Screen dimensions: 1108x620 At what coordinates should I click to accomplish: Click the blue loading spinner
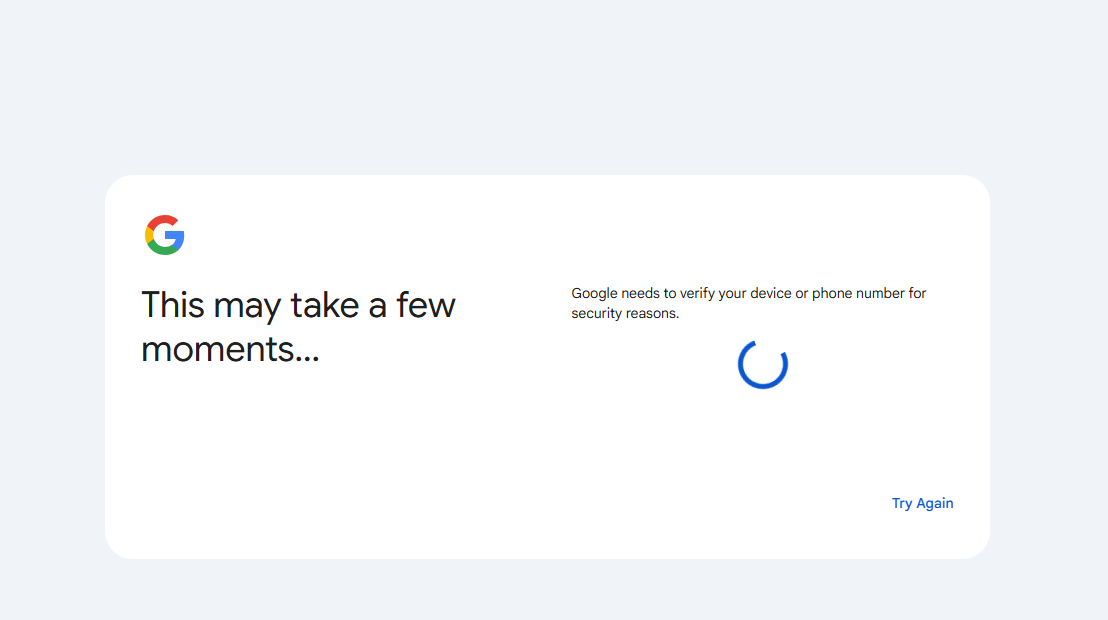[763, 364]
